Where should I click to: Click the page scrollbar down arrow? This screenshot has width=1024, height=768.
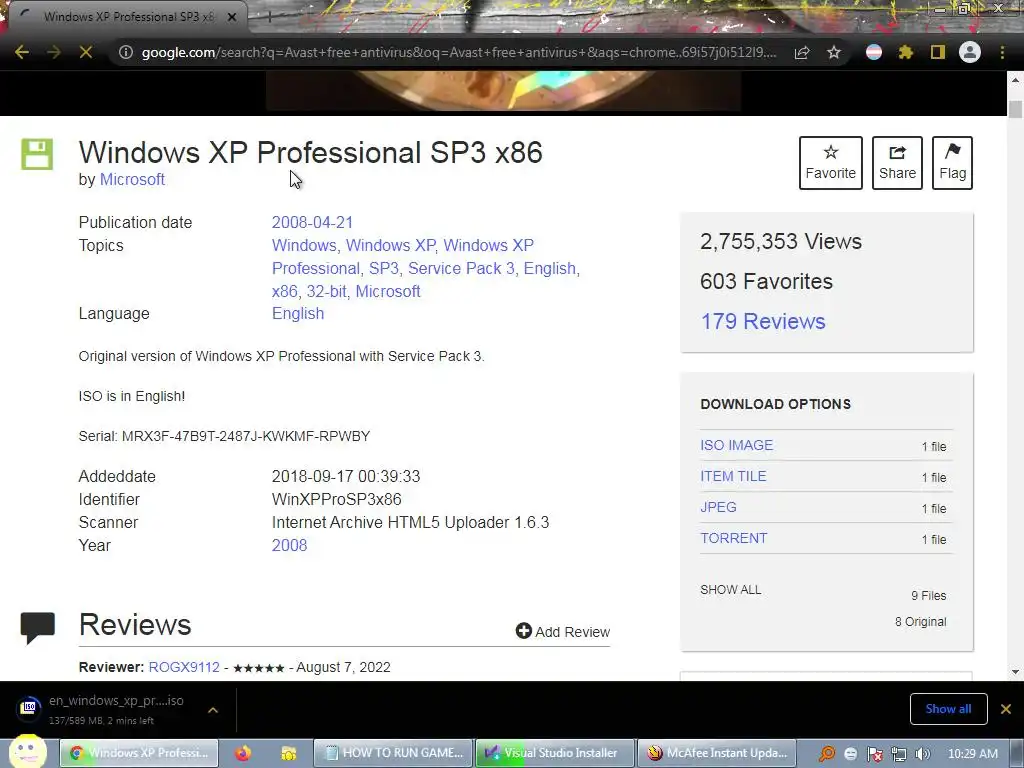pyautogui.click(x=1015, y=671)
